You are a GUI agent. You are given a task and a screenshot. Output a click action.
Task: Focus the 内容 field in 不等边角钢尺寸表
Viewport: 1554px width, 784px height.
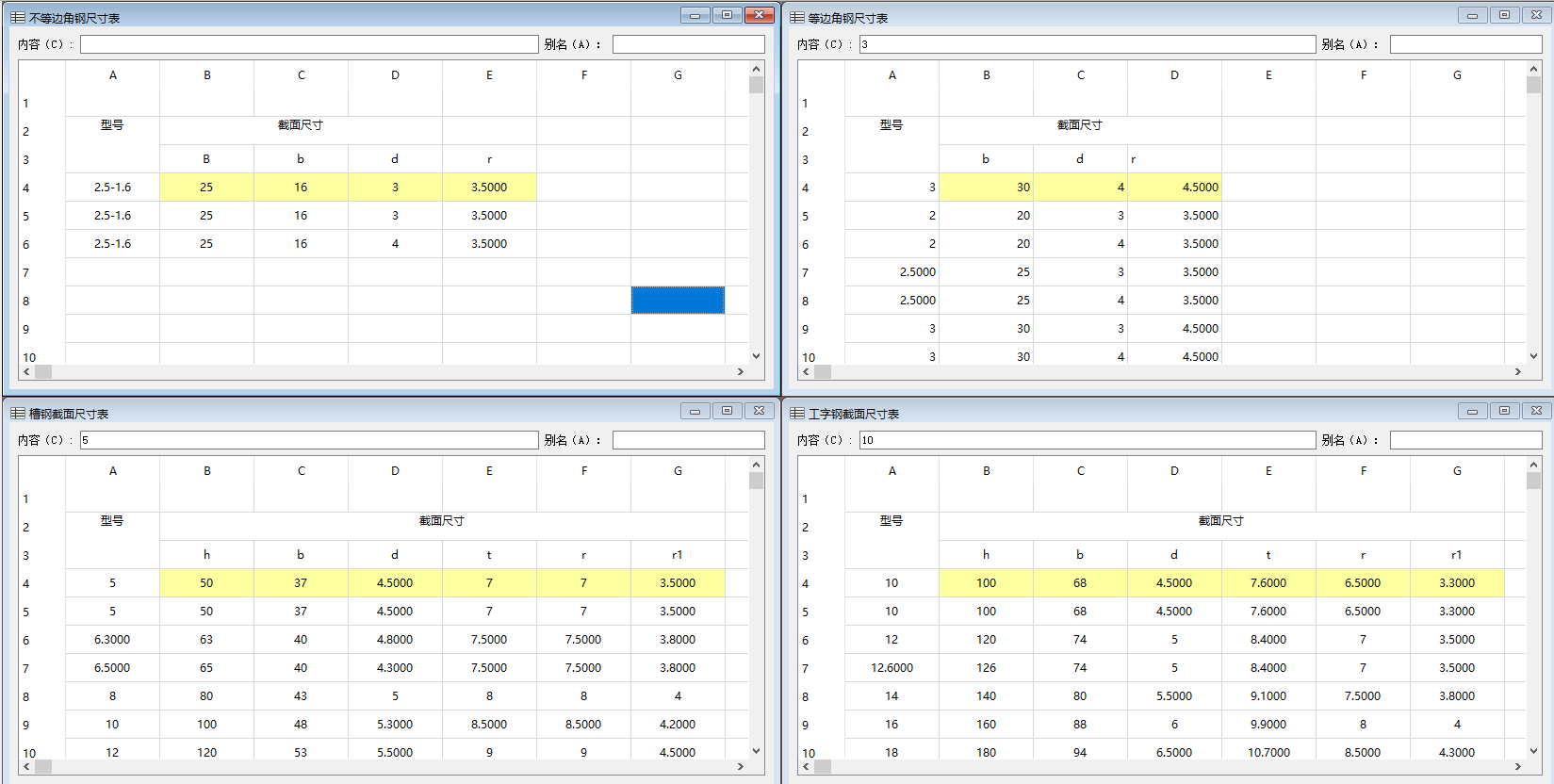coord(309,44)
